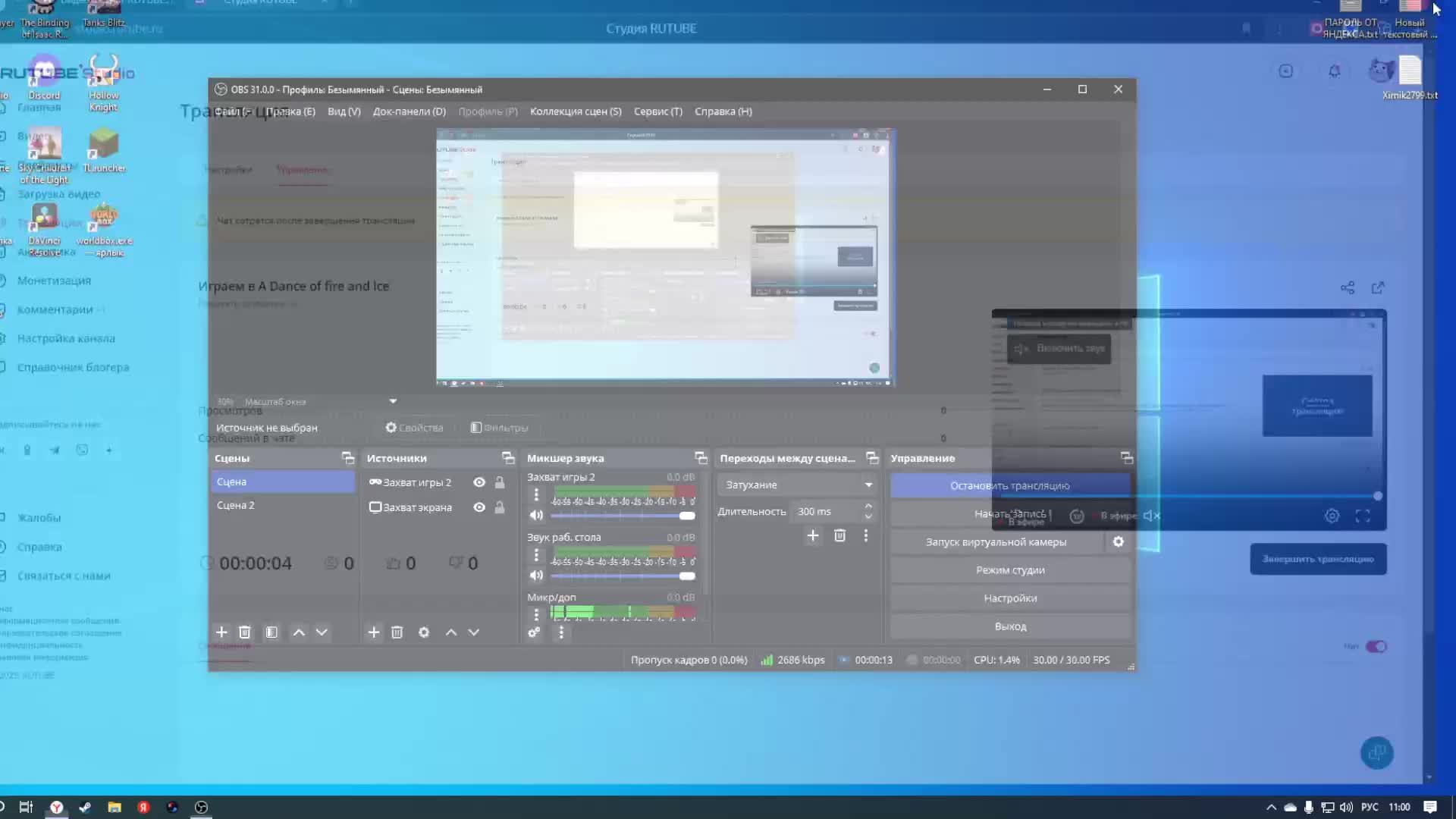
Task: Undock the Сцены panel
Action: 348,458
